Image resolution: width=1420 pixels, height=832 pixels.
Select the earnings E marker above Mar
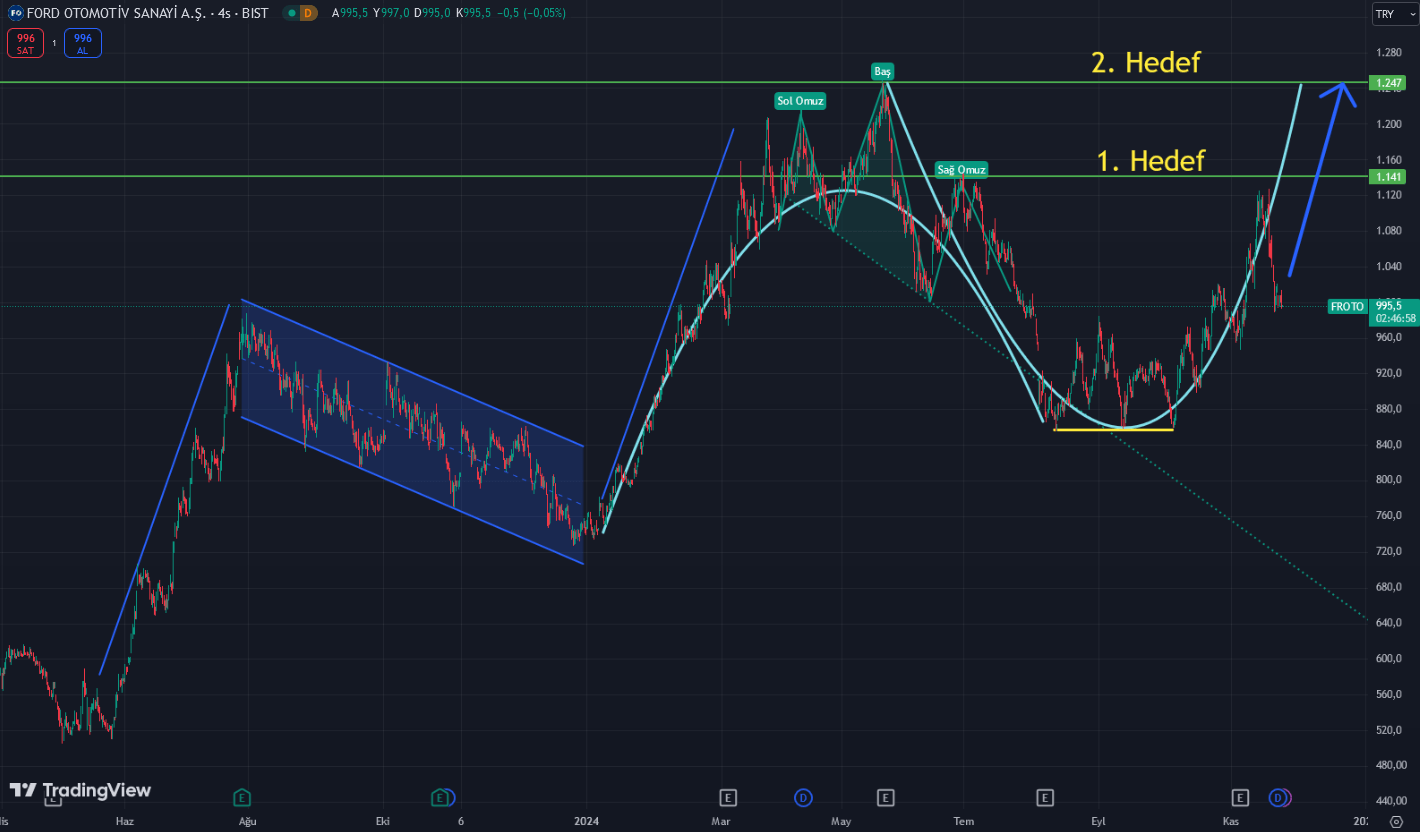point(728,797)
